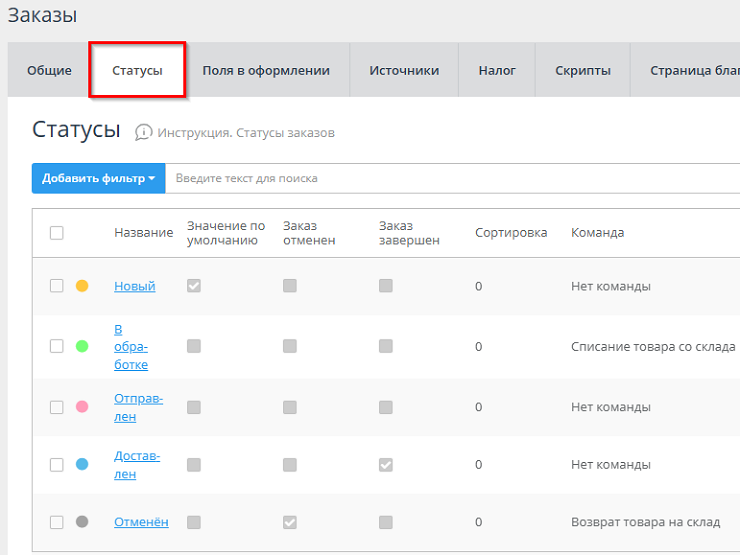Click the search text input field
Viewport: 740px width, 555px height.
click(450, 179)
